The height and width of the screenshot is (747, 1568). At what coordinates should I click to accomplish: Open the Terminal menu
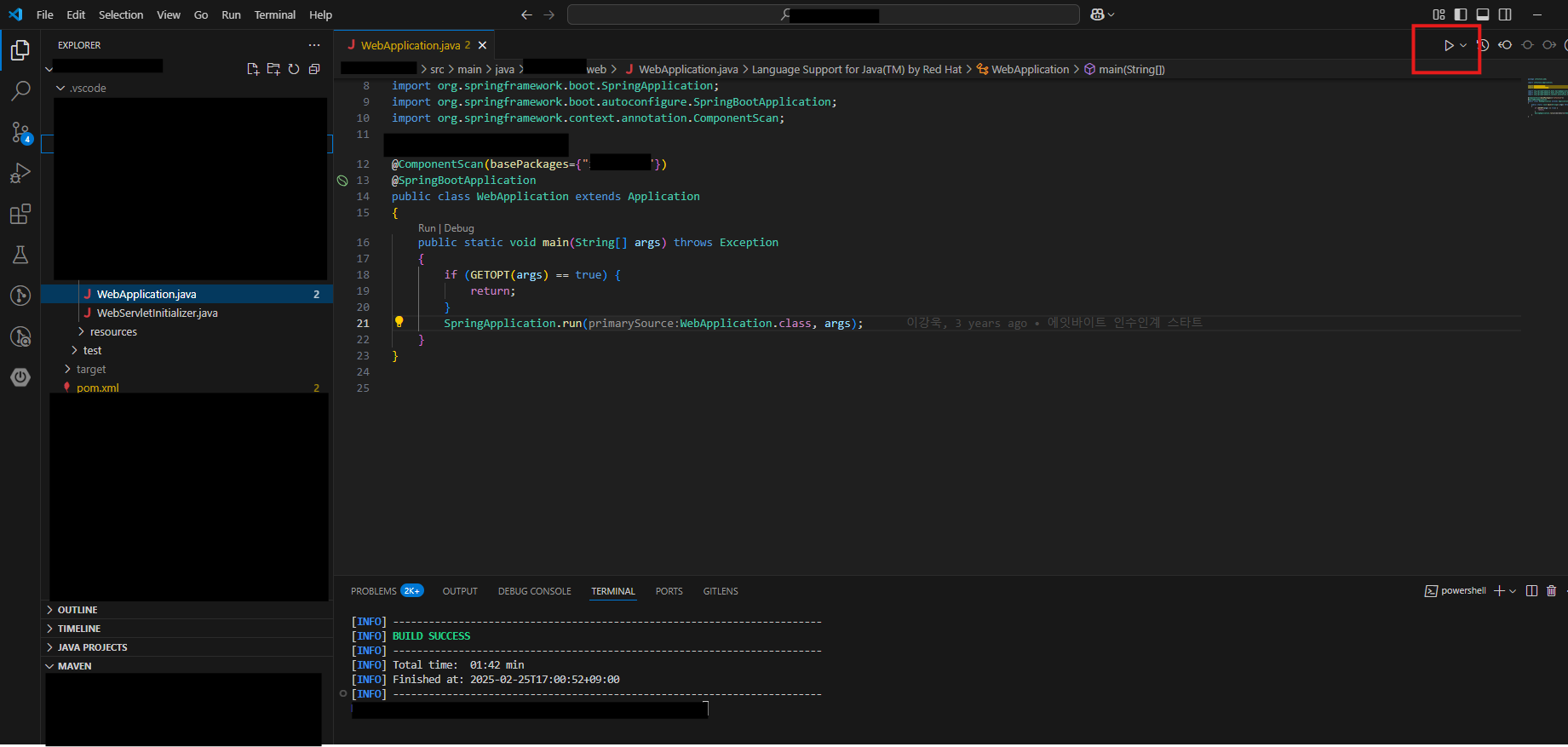tap(274, 14)
